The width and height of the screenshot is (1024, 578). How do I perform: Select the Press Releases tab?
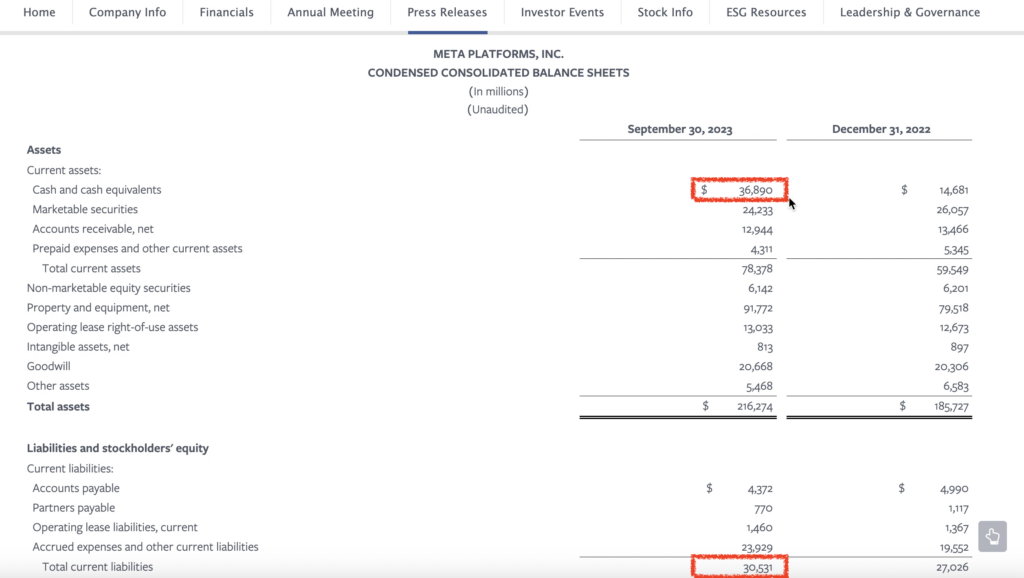pyautogui.click(x=447, y=12)
